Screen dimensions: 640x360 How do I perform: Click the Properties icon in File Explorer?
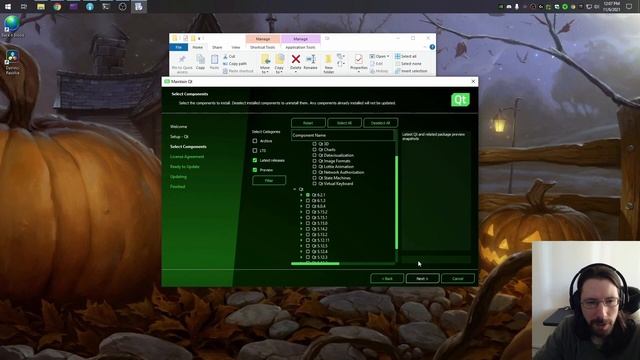click(358, 60)
